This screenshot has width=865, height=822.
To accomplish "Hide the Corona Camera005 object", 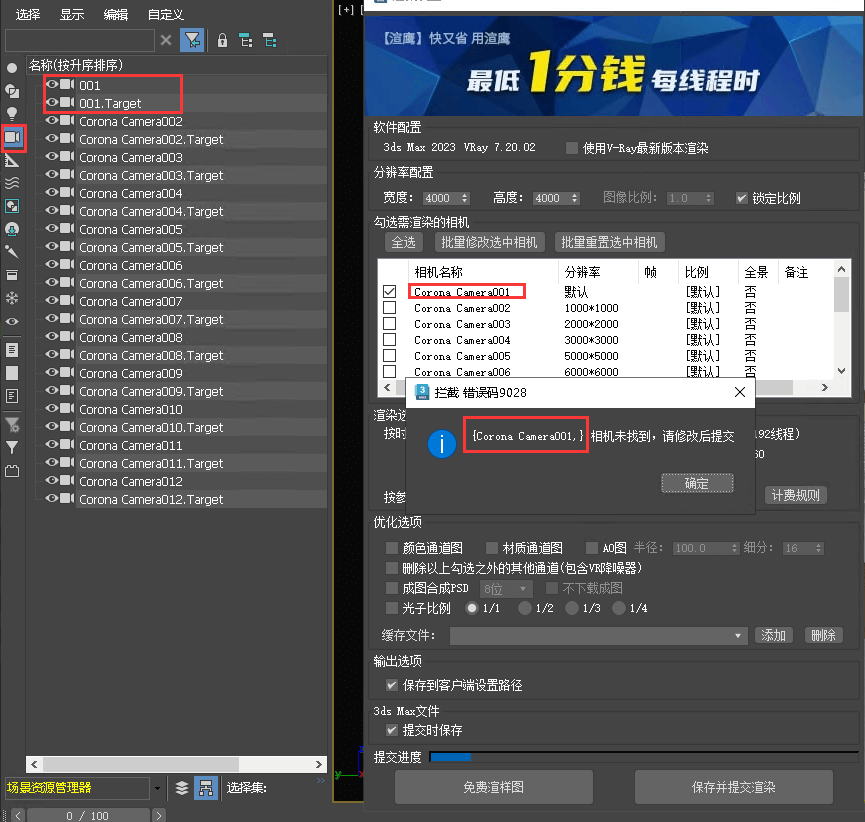I will coord(52,230).
